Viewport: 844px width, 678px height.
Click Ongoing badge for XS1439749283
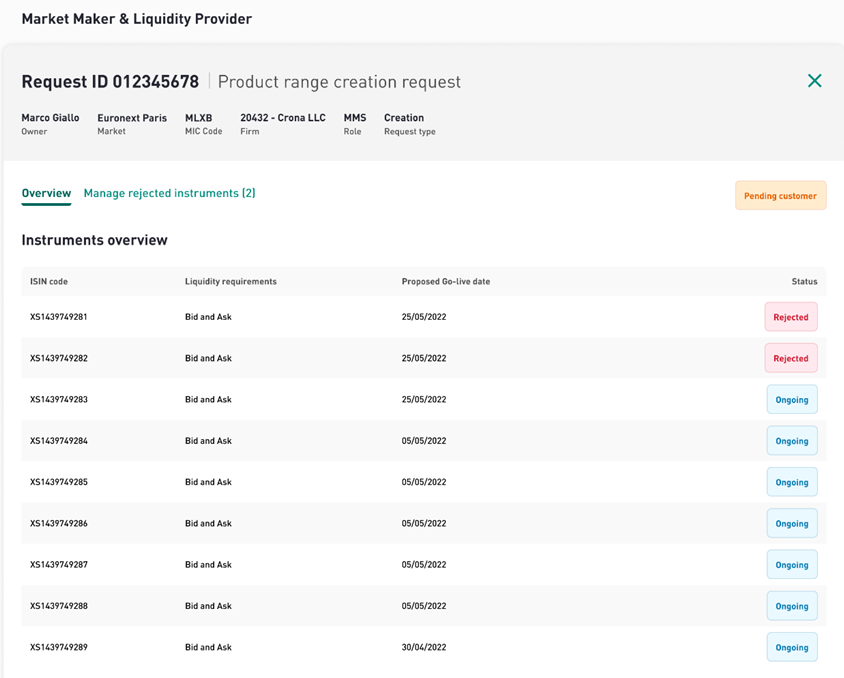(791, 400)
